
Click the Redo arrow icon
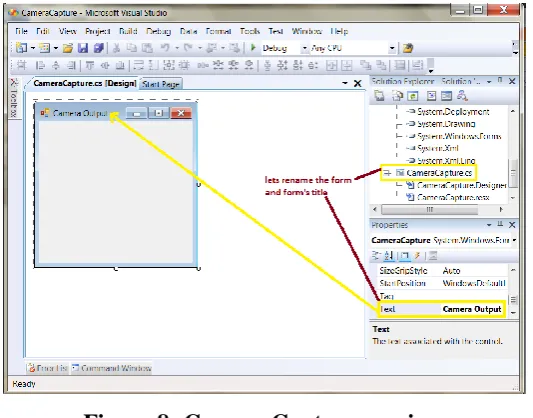pos(188,48)
